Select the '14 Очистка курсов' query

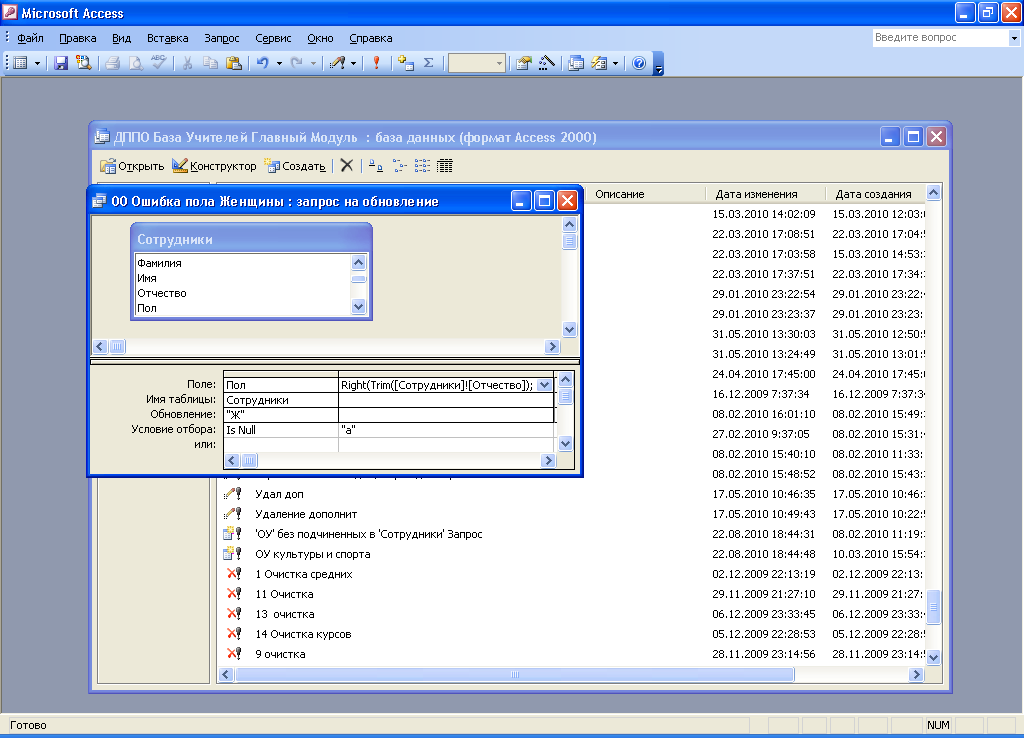303,634
